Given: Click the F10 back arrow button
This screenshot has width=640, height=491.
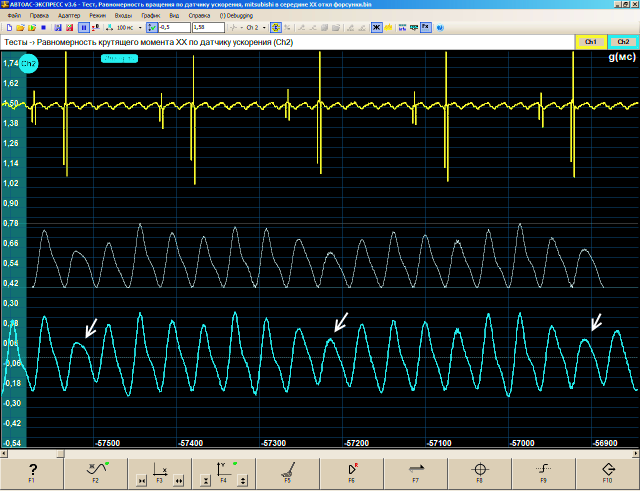Looking at the screenshot, I should click(607, 470).
